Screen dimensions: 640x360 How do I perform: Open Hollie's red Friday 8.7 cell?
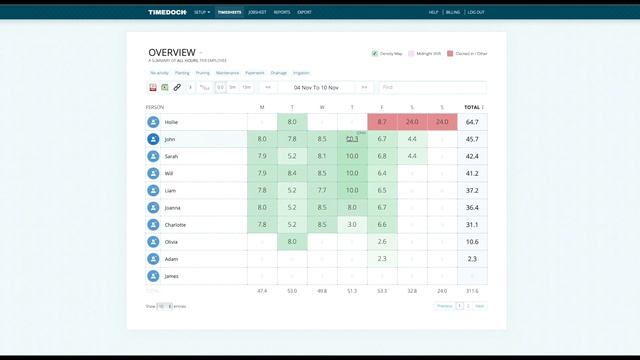(x=382, y=122)
